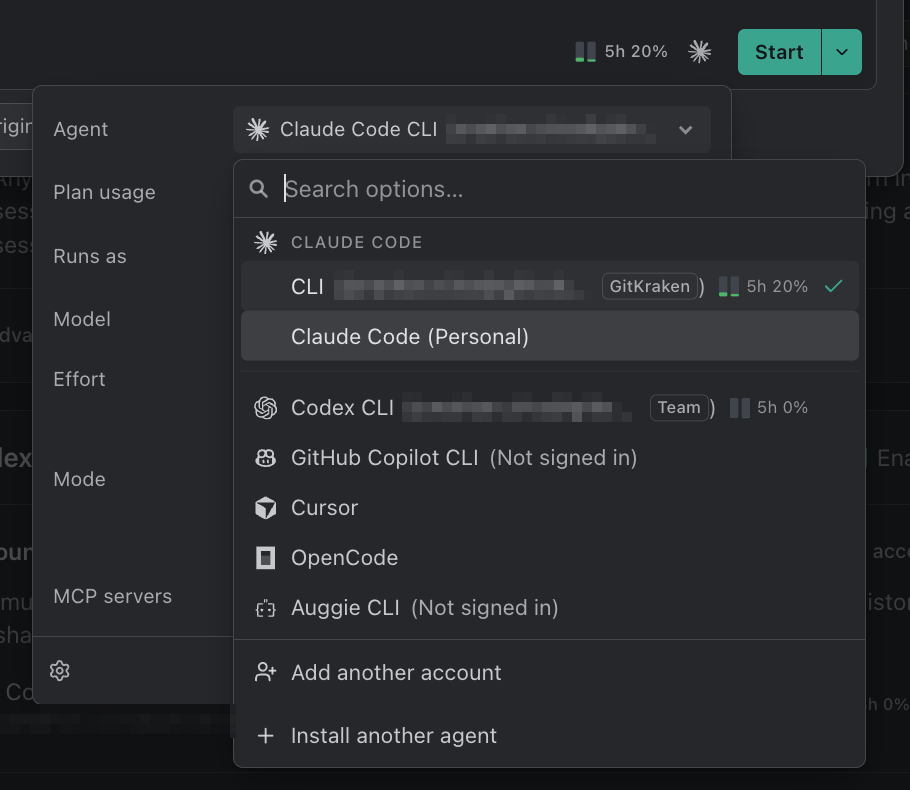Screen dimensions: 910x790
Task: Click the checkmark on the CLI row
Action: 833,286
